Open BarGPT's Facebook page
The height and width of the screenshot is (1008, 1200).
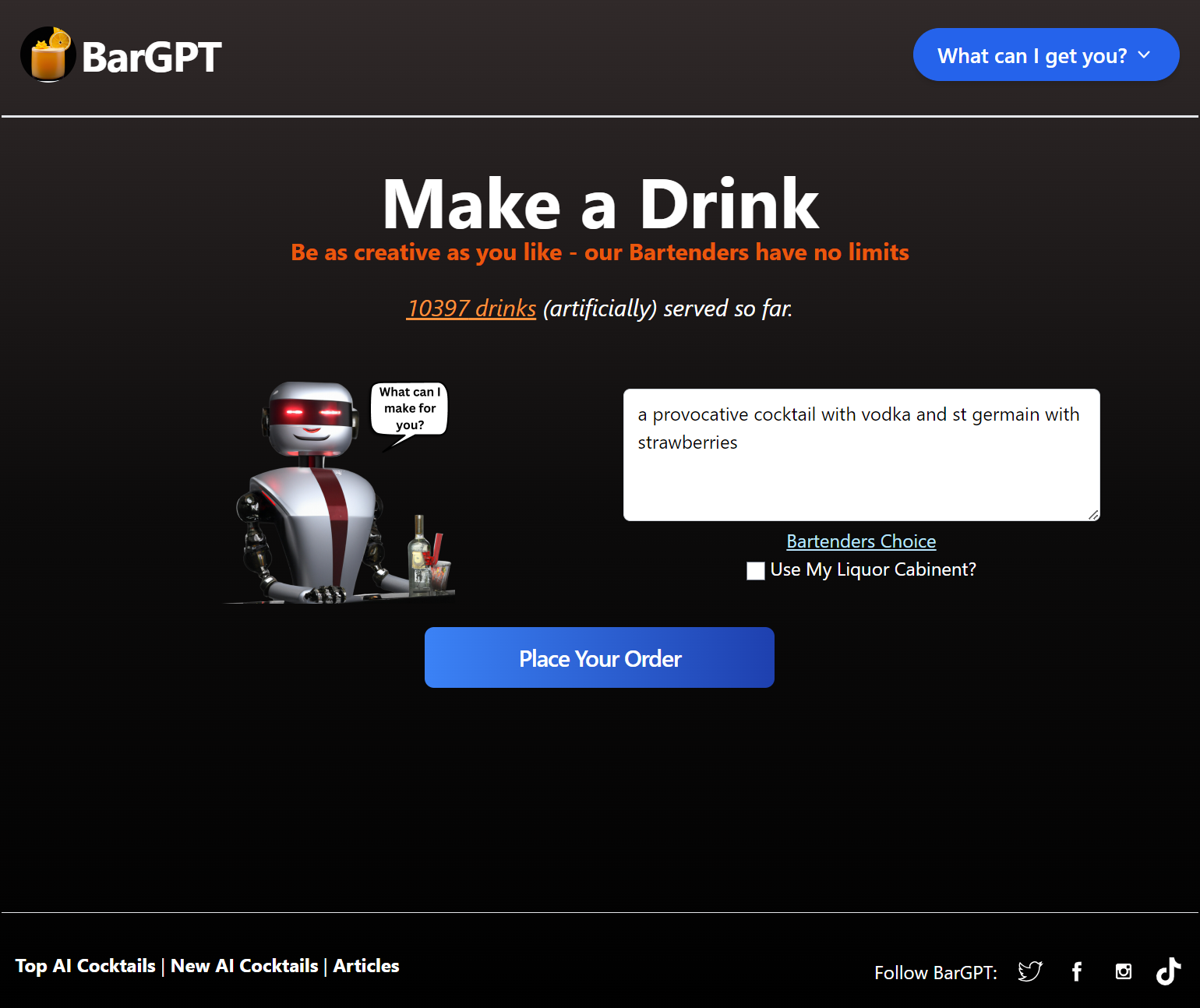(1076, 971)
